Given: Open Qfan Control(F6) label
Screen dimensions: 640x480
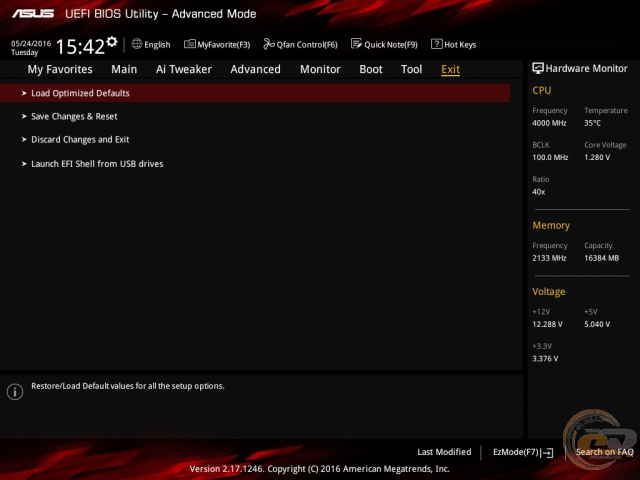Looking at the screenshot, I should click(x=307, y=45).
